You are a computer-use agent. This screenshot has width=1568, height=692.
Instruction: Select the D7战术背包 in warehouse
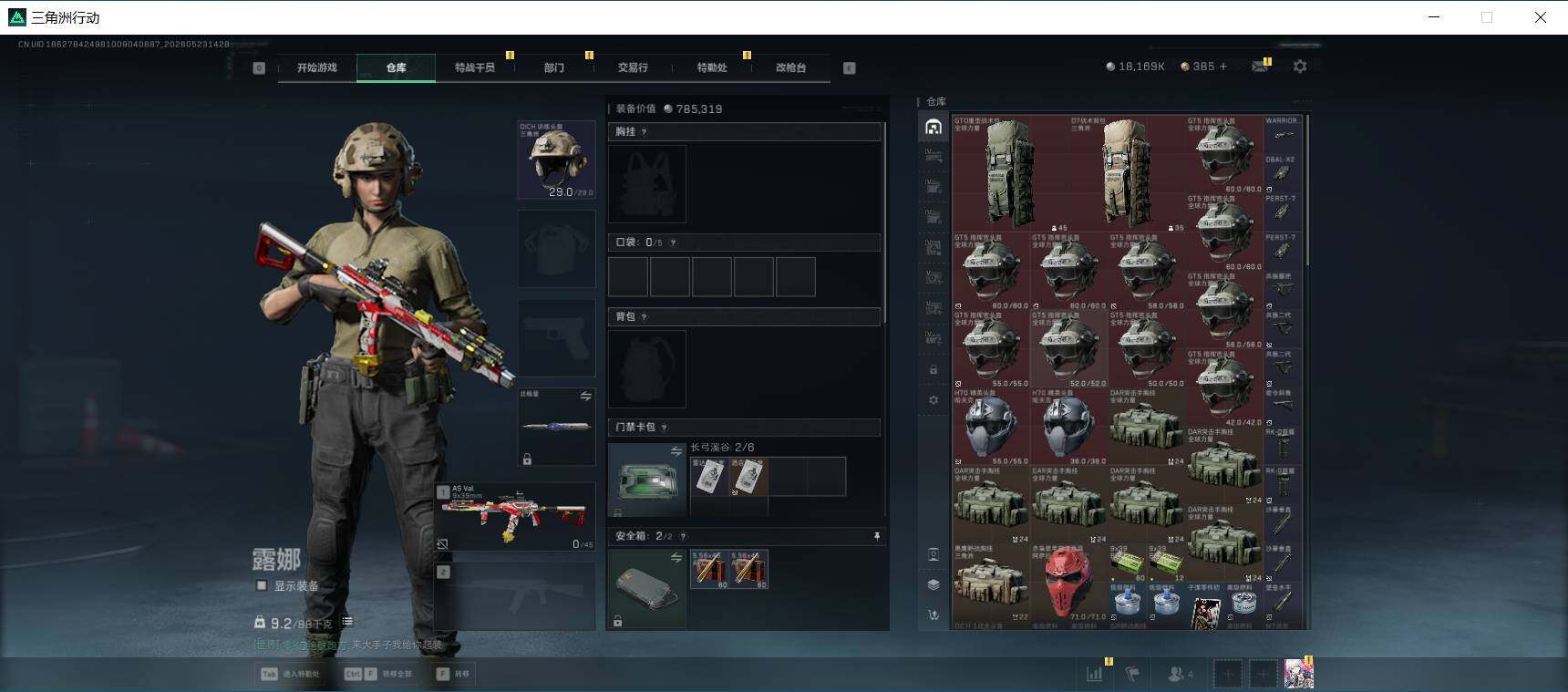1127,173
